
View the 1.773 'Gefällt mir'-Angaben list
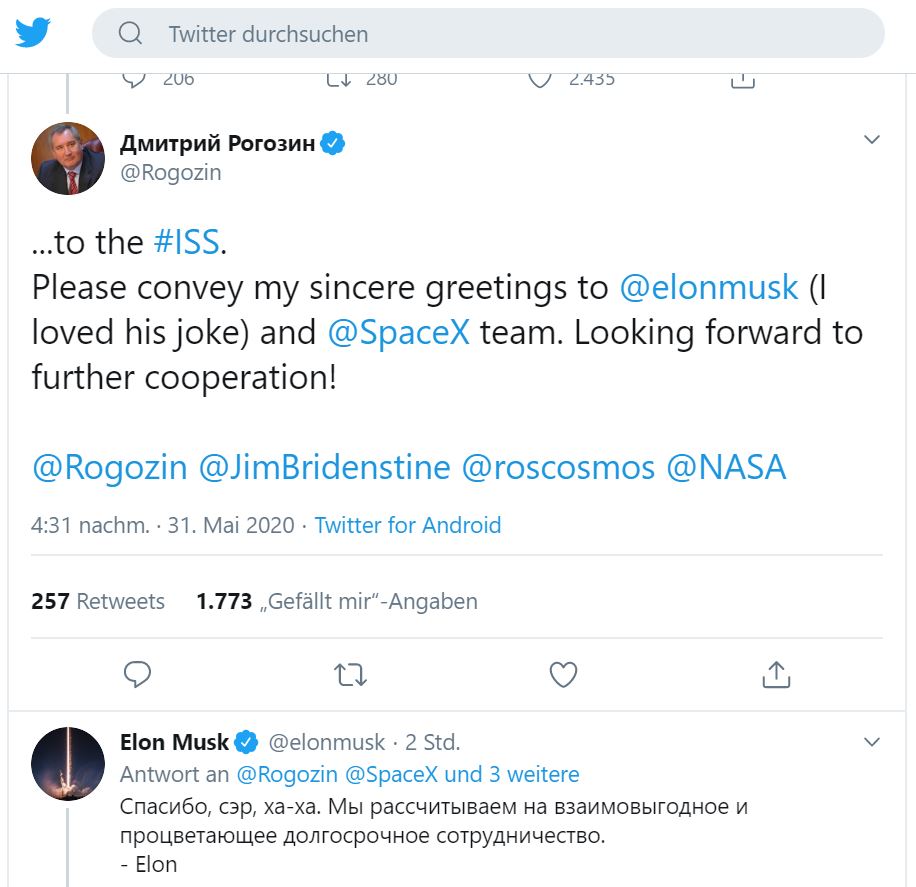(x=337, y=601)
